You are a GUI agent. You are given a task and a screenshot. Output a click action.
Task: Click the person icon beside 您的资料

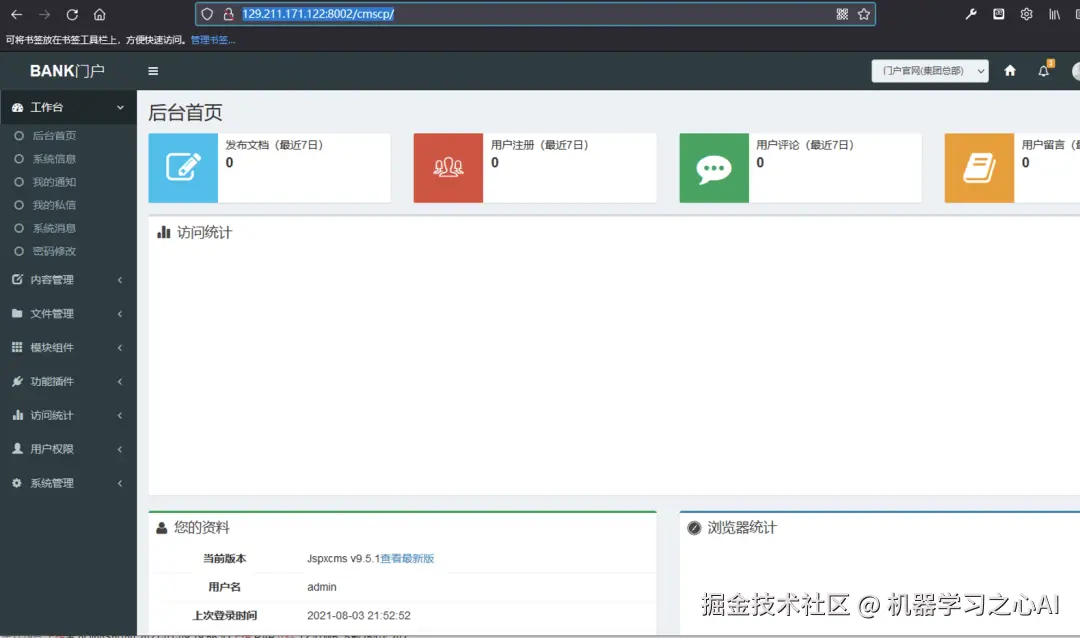point(162,528)
